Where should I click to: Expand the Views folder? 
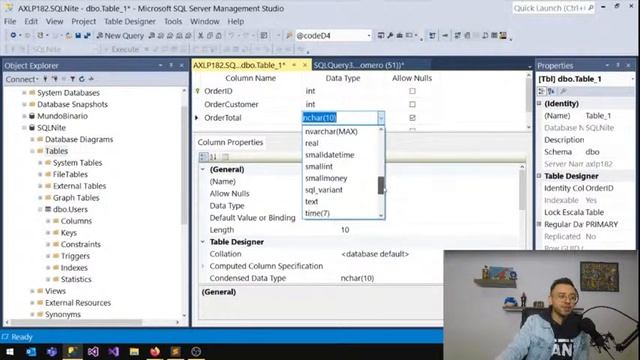click(x=32, y=291)
